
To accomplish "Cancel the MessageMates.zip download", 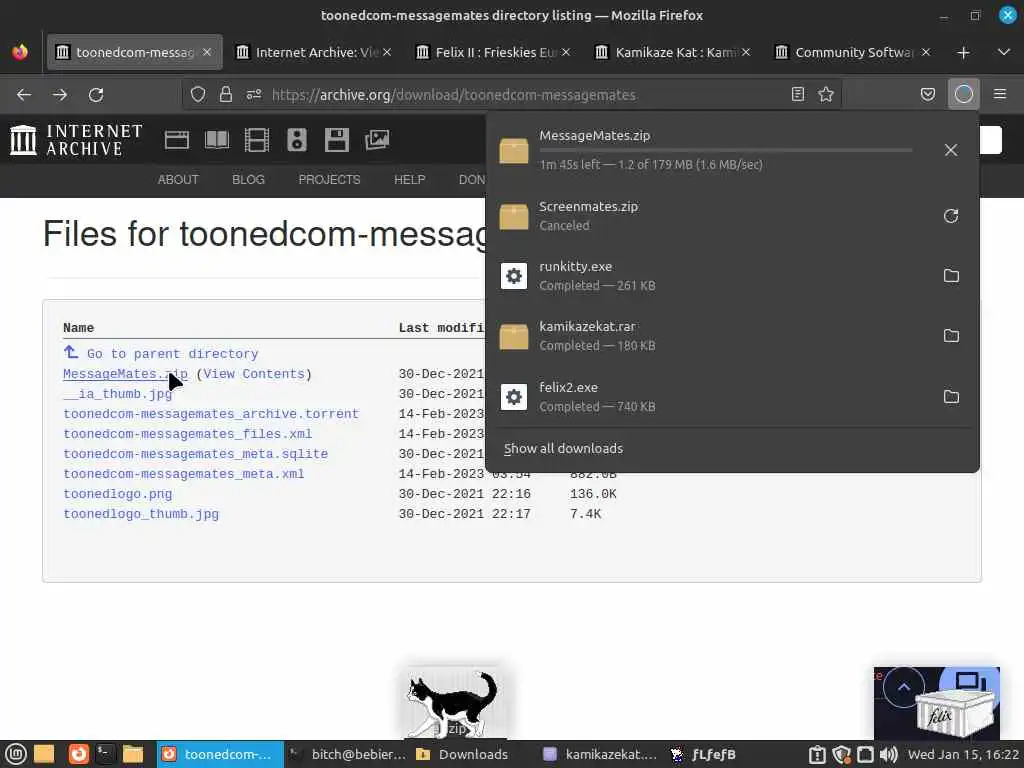I will point(951,150).
